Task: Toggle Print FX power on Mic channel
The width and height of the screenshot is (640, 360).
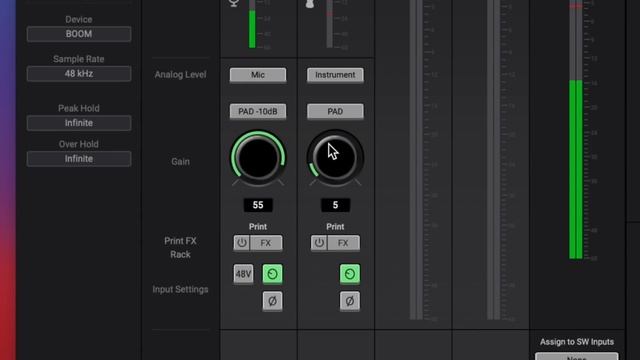Action: click(242, 243)
